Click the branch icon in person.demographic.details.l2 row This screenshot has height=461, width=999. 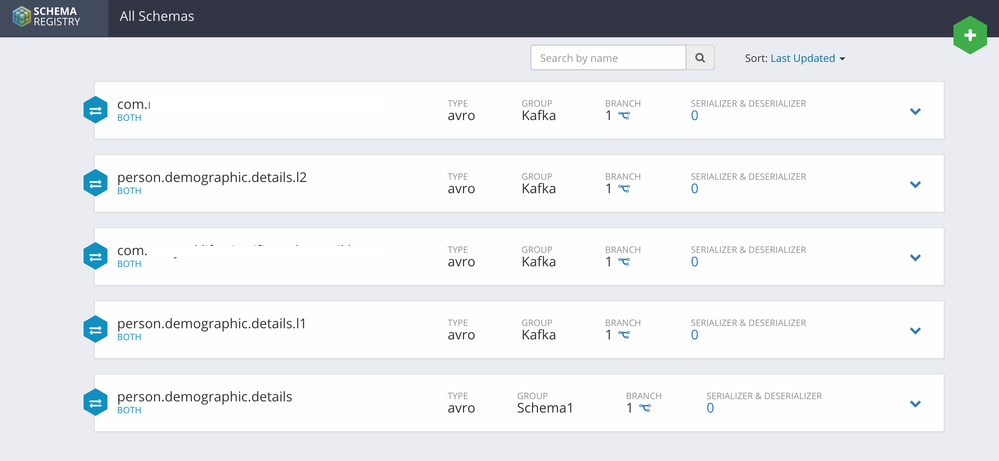tap(624, 189)
